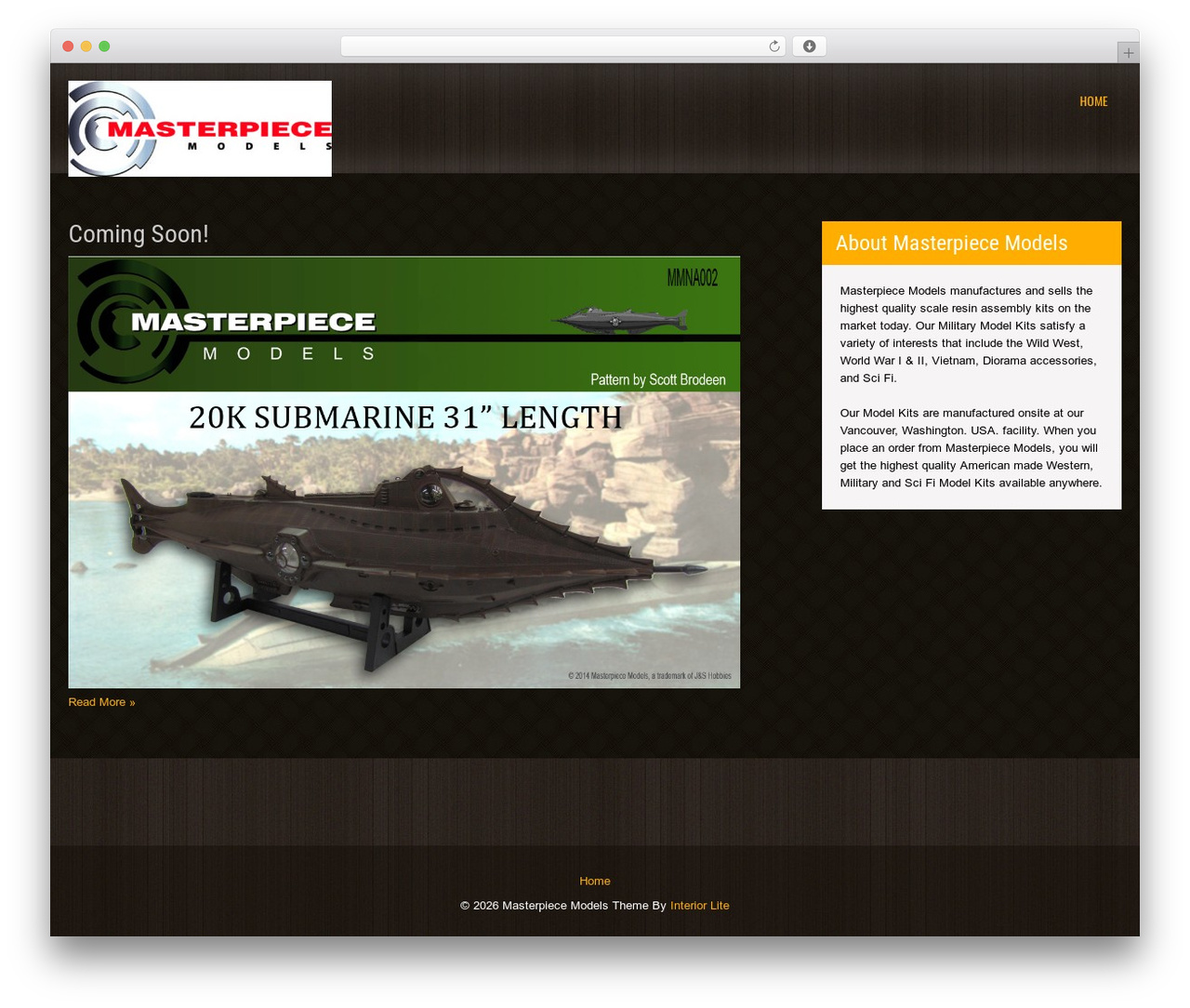Click the Masterpiece Models header logo
This screenshot has width=1190, height=1008.
pos(200,128)
